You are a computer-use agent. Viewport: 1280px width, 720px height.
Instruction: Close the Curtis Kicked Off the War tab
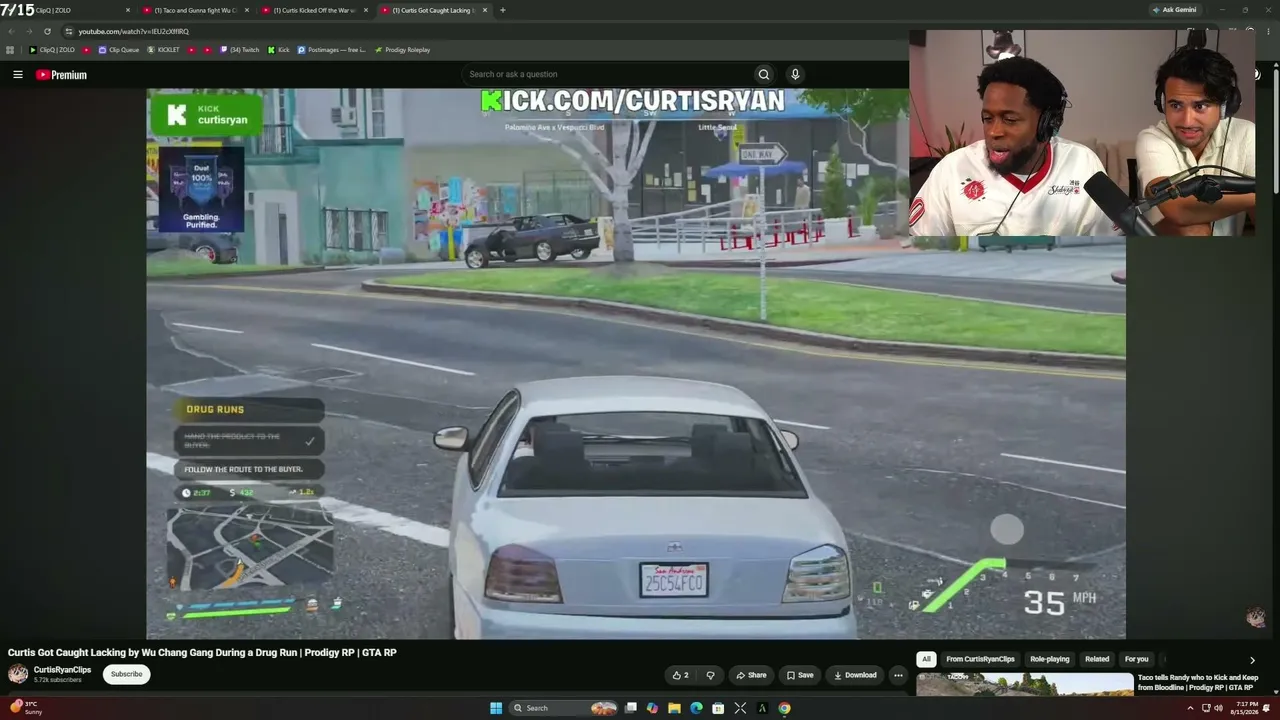point(366,10)
